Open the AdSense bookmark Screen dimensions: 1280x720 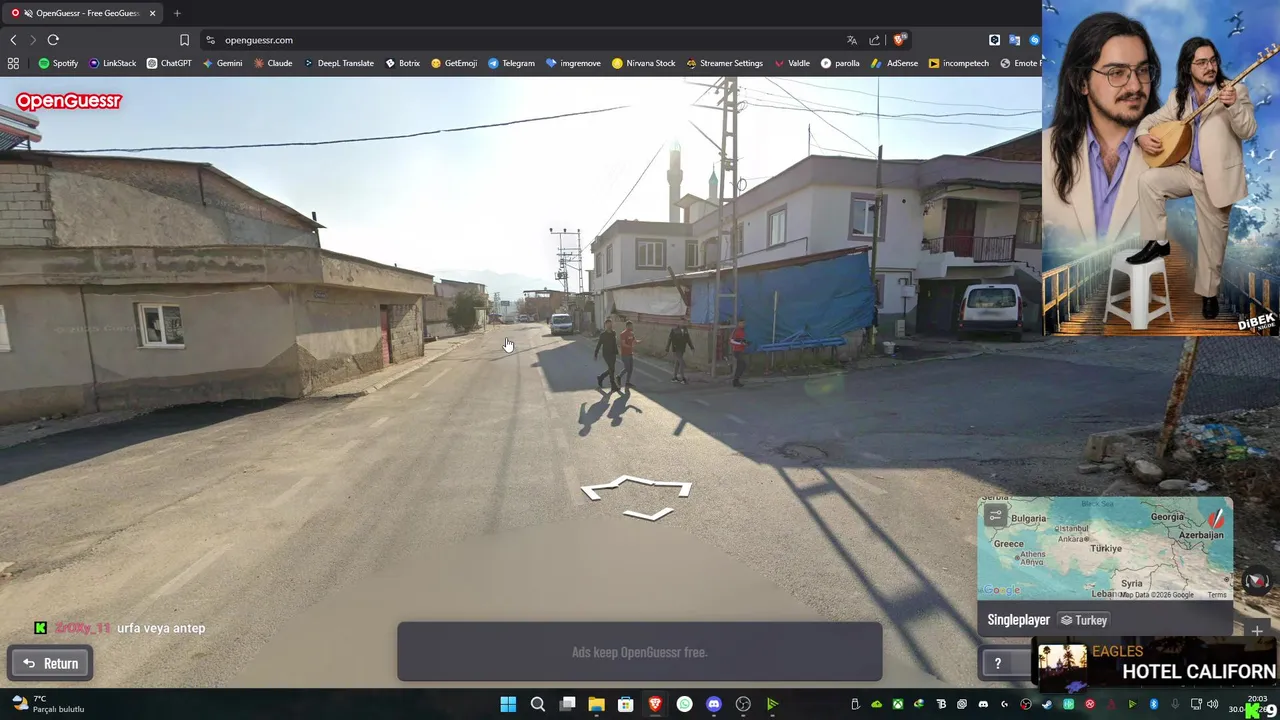point(894,63)
